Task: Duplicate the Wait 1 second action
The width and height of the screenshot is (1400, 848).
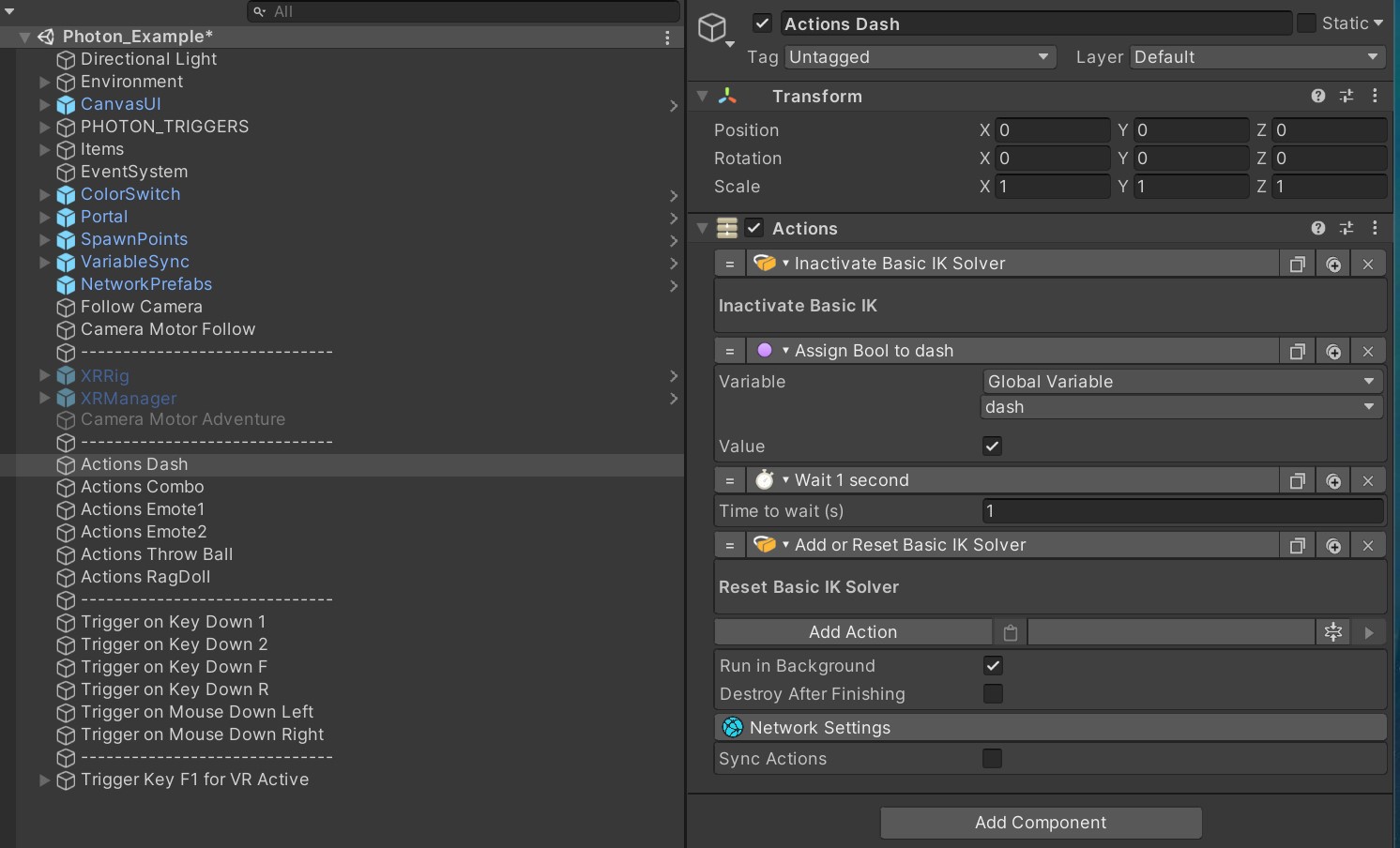Action: click(x=1297, y=481)
